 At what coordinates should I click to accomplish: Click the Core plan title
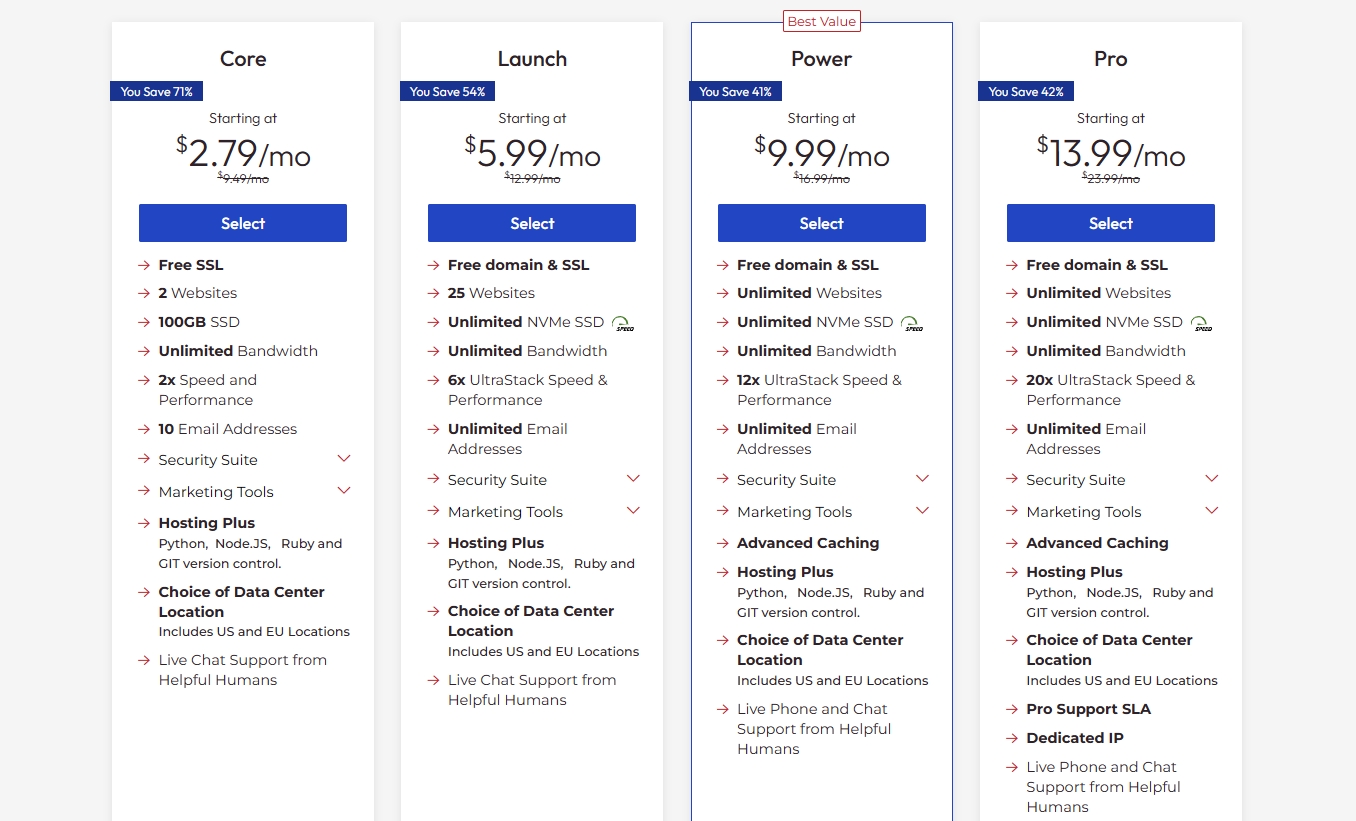[243, 59]
